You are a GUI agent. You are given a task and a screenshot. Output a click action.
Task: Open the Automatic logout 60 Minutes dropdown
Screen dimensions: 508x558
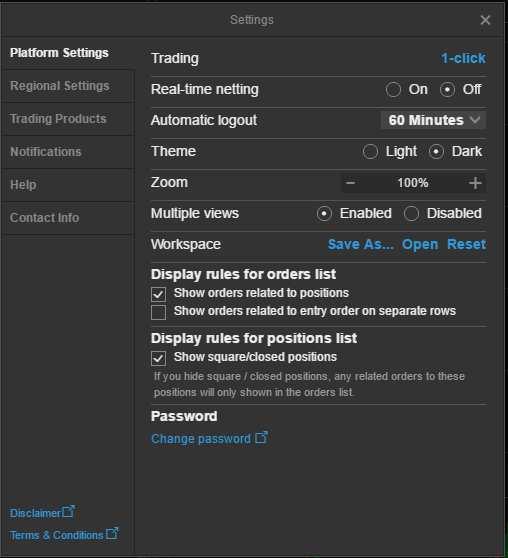[x=433, y=120]
